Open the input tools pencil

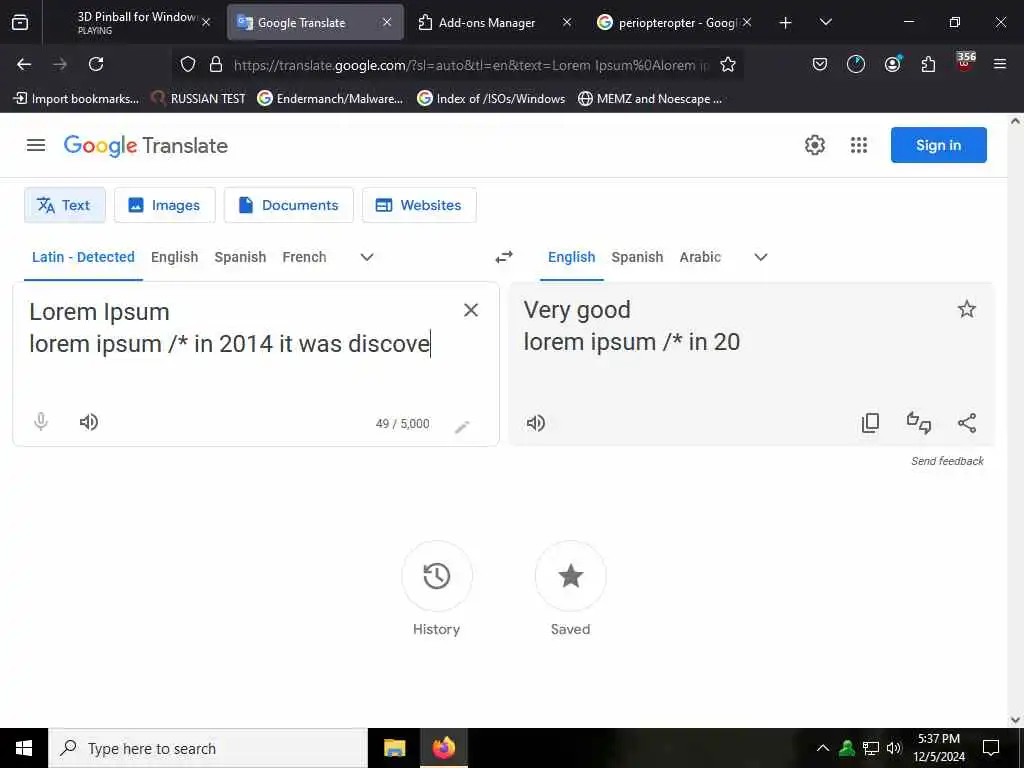tap(462, 427)
